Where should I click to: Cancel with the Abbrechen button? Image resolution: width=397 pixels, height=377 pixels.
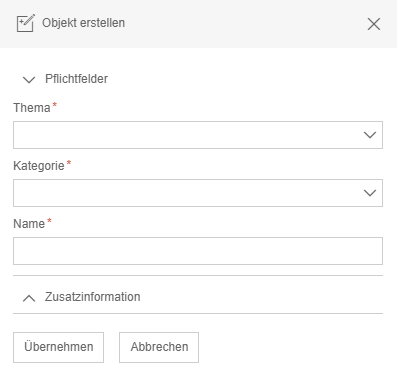[159, 347]
